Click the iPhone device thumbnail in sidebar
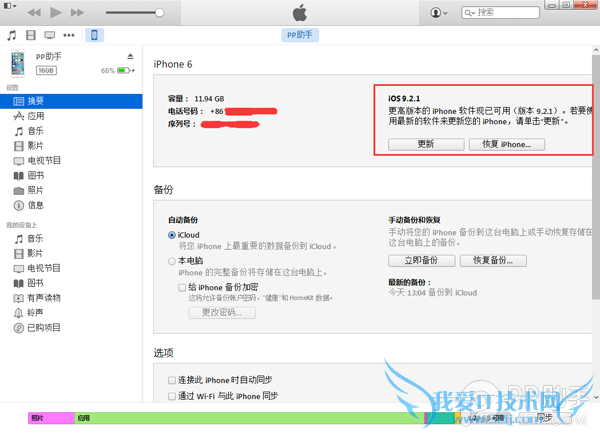This screenshot has width=600, height=434. [18, 63]
